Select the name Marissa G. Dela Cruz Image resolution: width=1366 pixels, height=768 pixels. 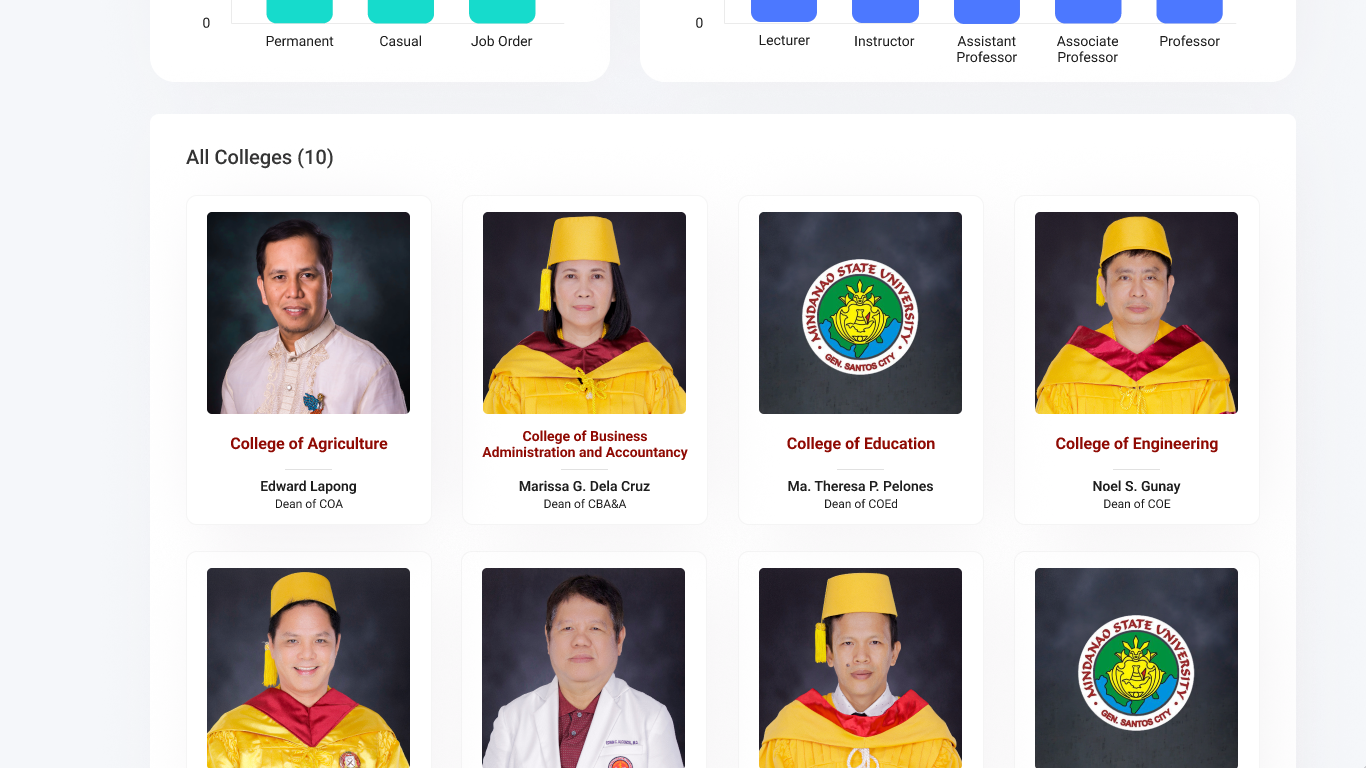585,486
